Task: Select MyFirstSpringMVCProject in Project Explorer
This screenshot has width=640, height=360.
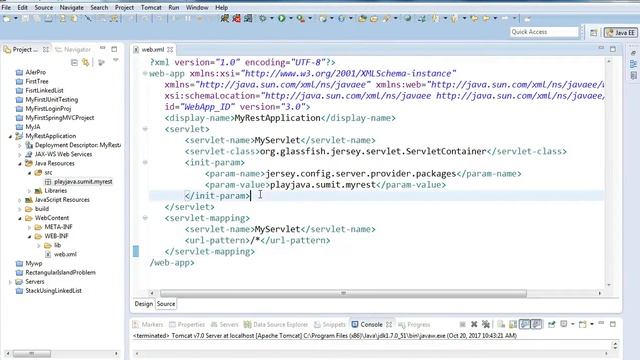Action: 60,118
